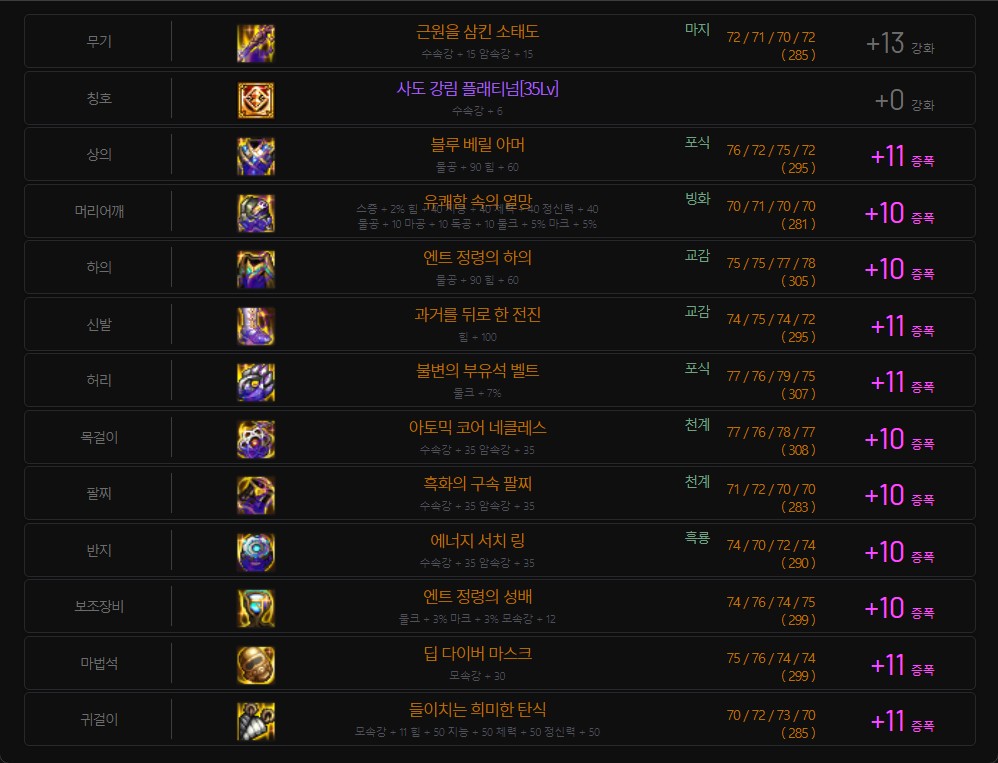Select the 불변의 부유석 벨트 belt icon
The image size is (998, 763).
[255, 382]
